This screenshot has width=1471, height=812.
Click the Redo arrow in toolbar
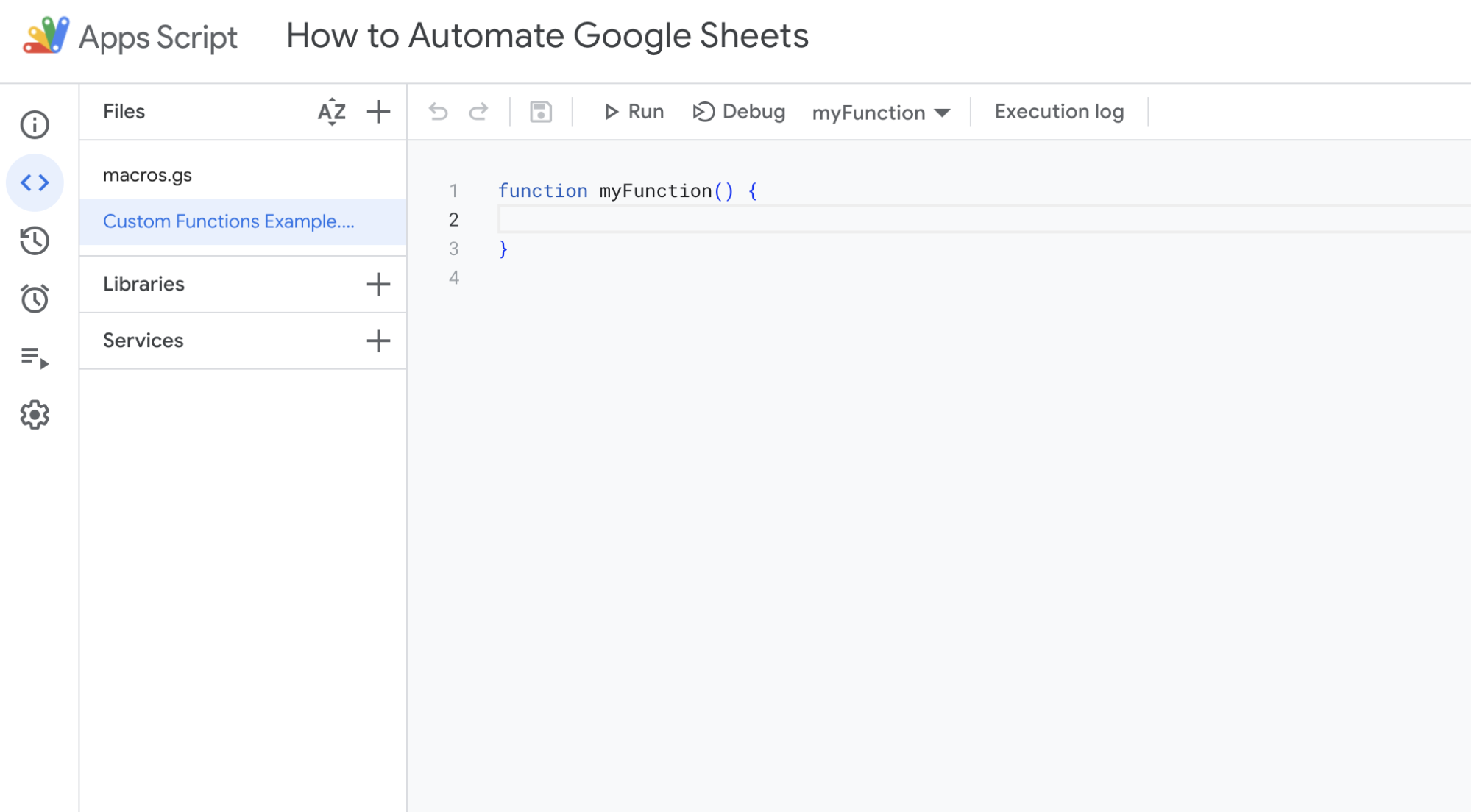click(x=479, y=112)
